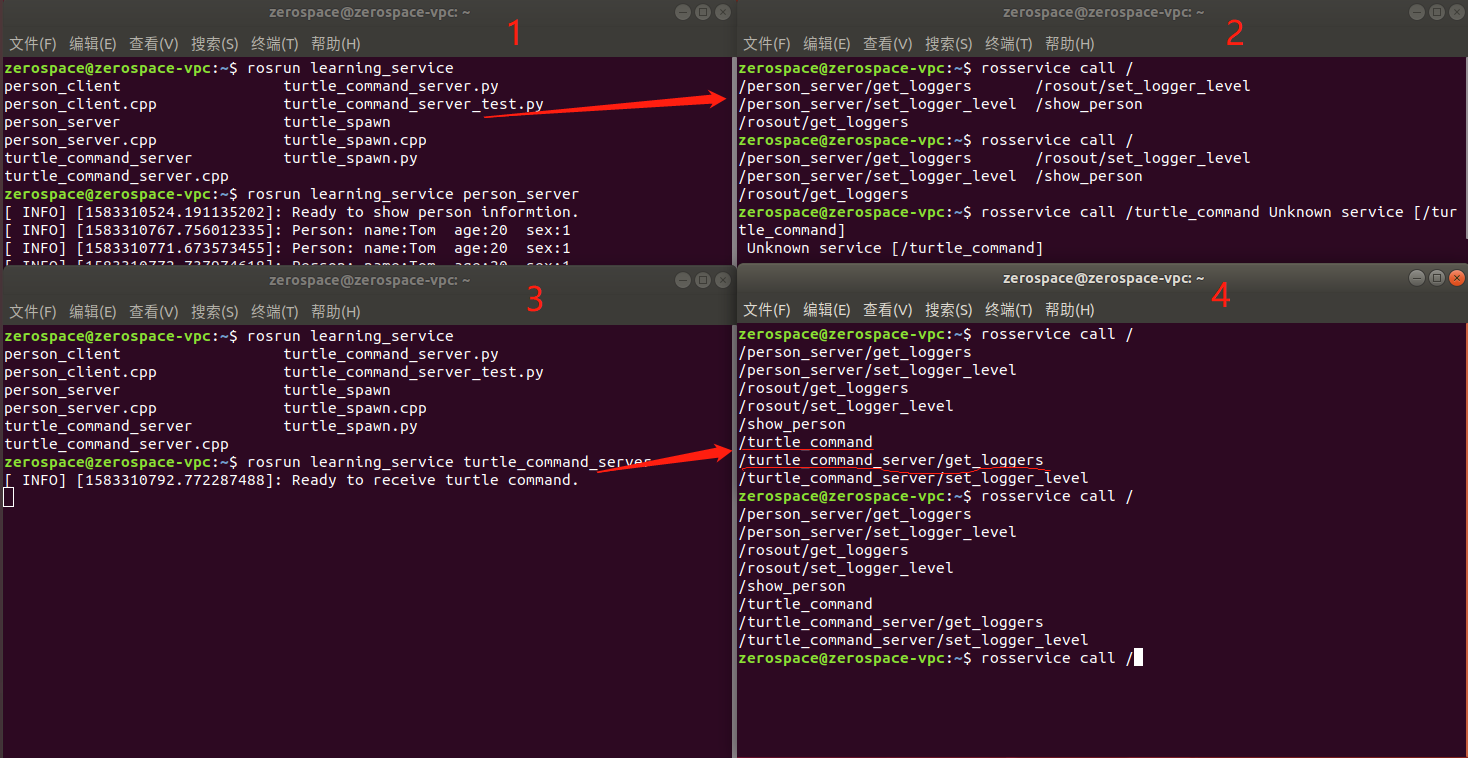Minimize the active front terminal window

tap(1417, 278)
